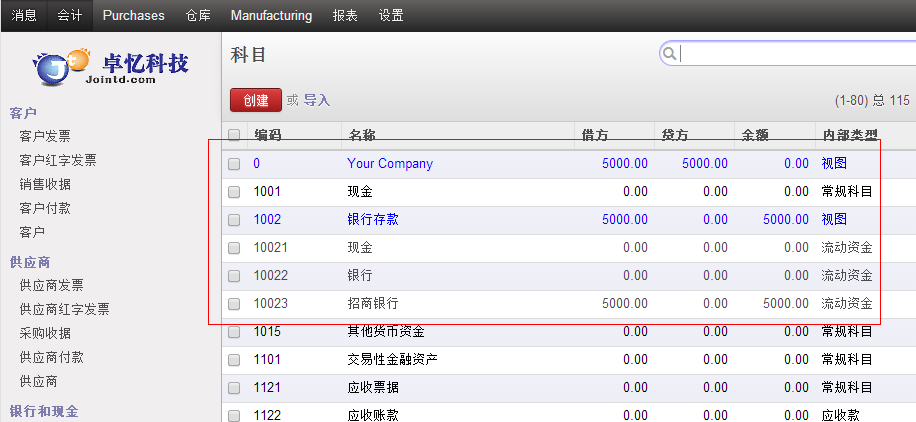This screenshot has height=422, width=916.
Task: Open 客户发票 in the sidebar
Action: pos(45,136)
